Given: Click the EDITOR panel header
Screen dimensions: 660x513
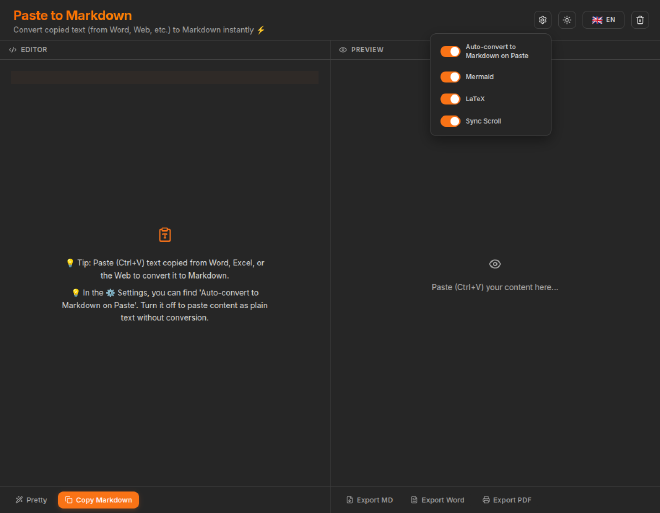Looking at the screenshot, I should click(x=28, y=50).
